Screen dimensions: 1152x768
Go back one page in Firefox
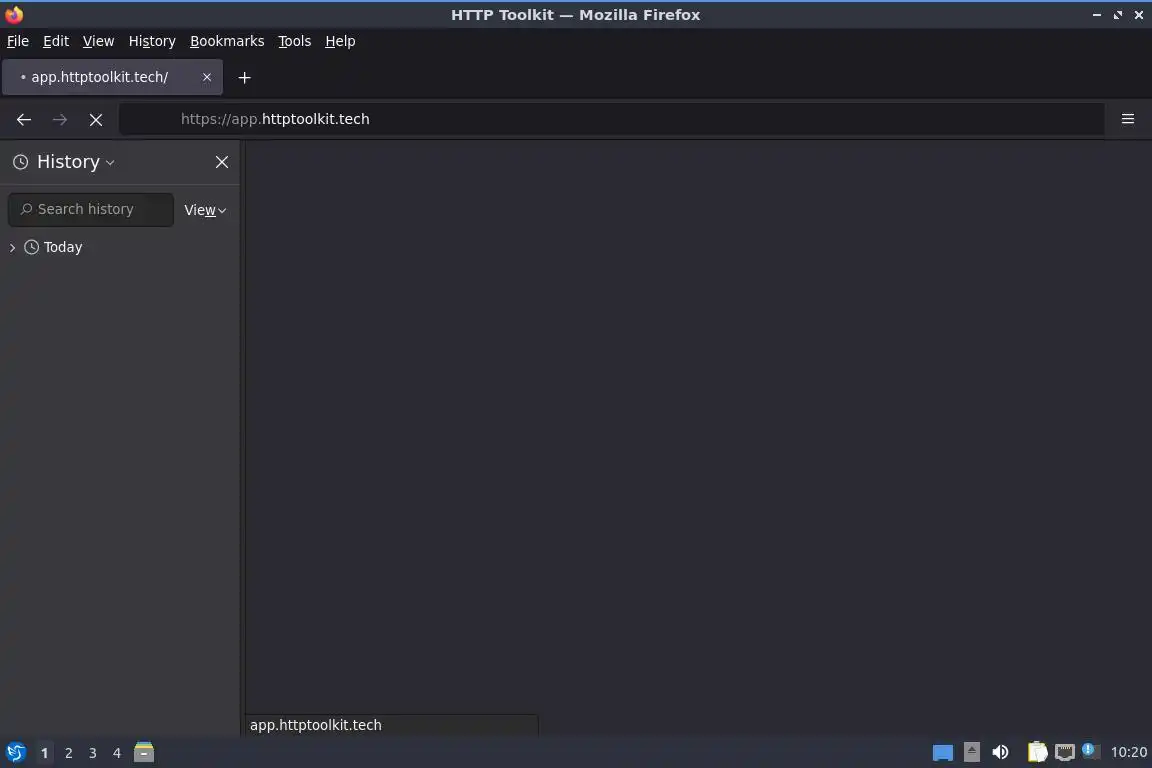pos(24,119)
